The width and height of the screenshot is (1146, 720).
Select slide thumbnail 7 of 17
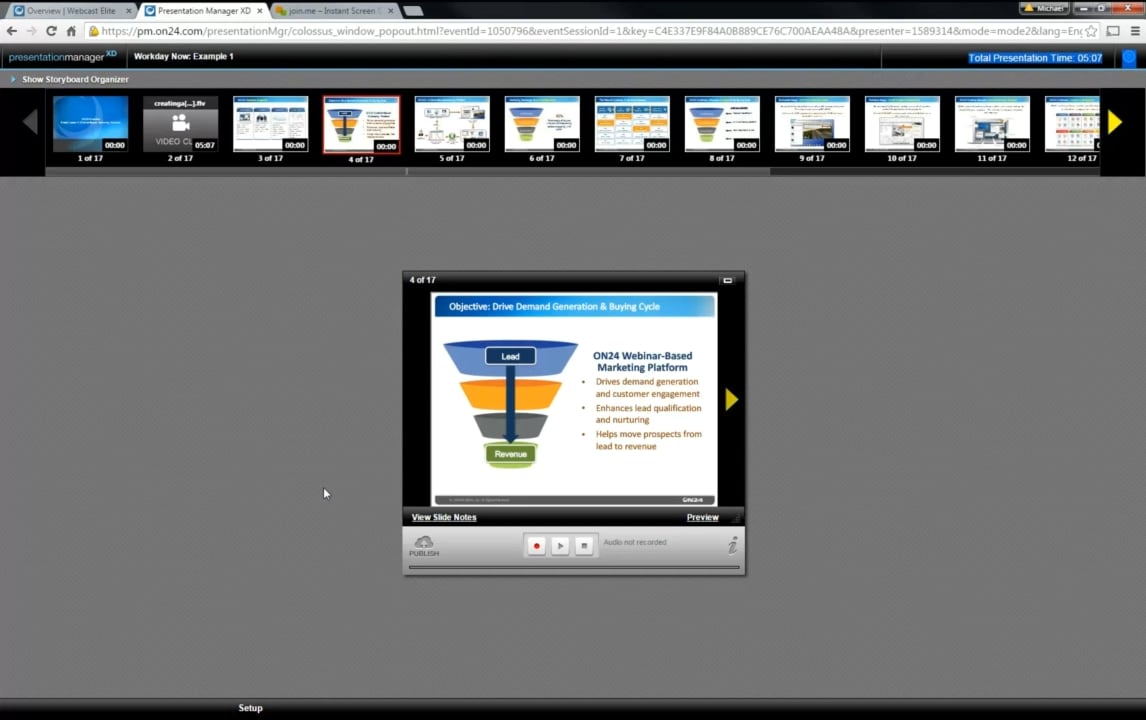coord(632,124)
